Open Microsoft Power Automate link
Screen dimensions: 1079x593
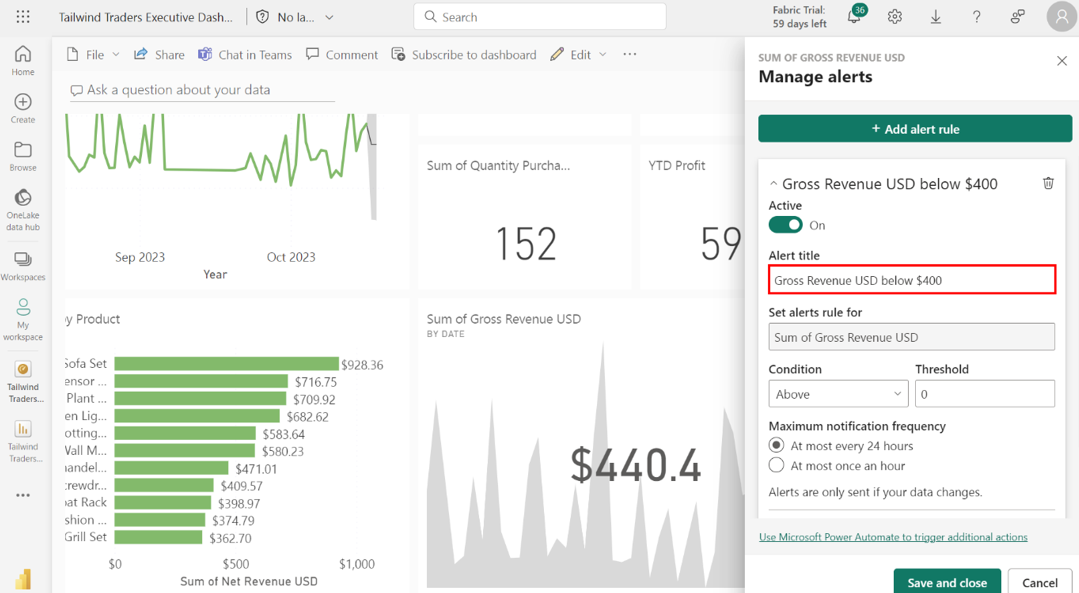tap(893, 537)
